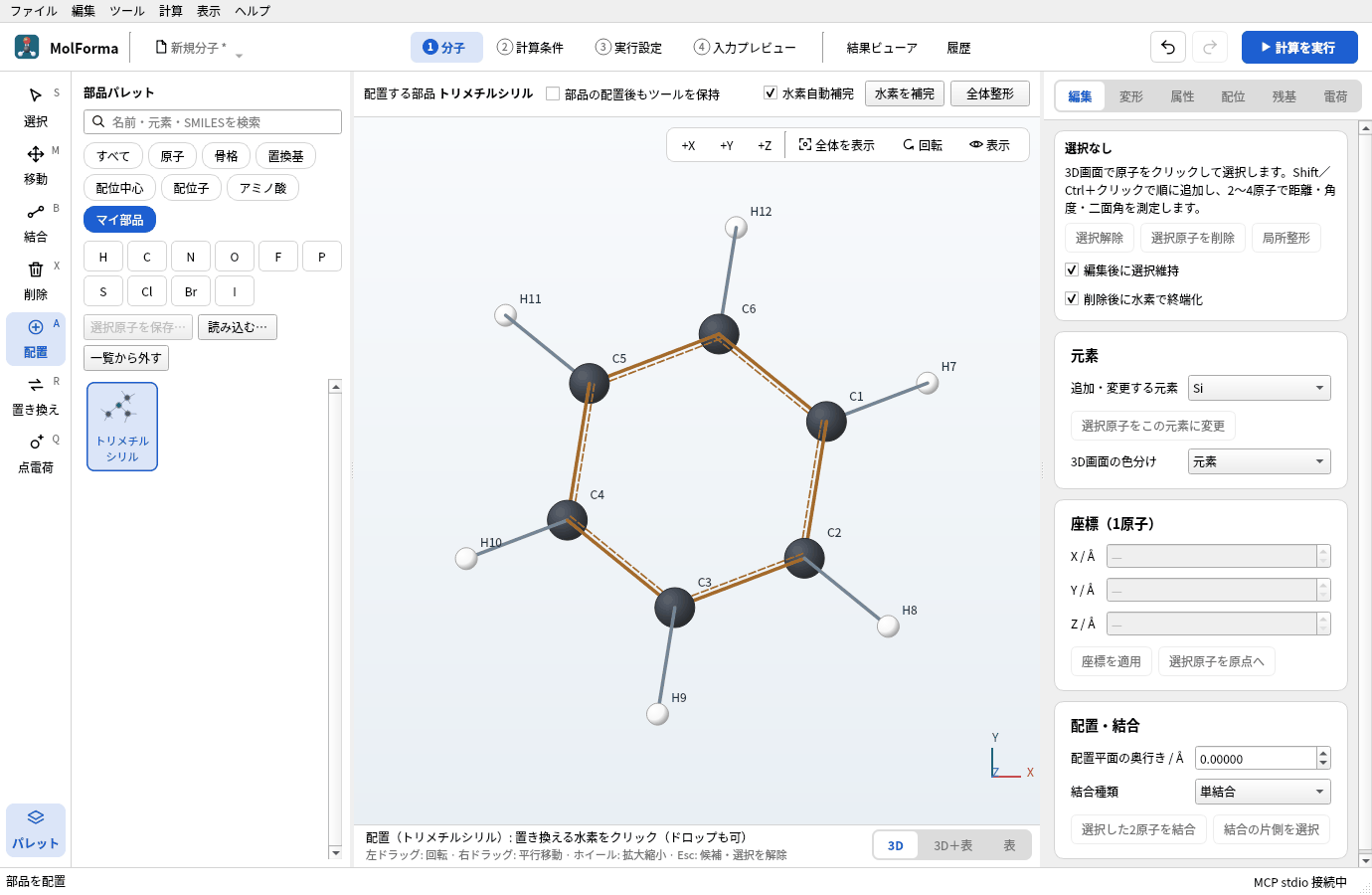Open the ファイル menu

[x=34, y=11]
